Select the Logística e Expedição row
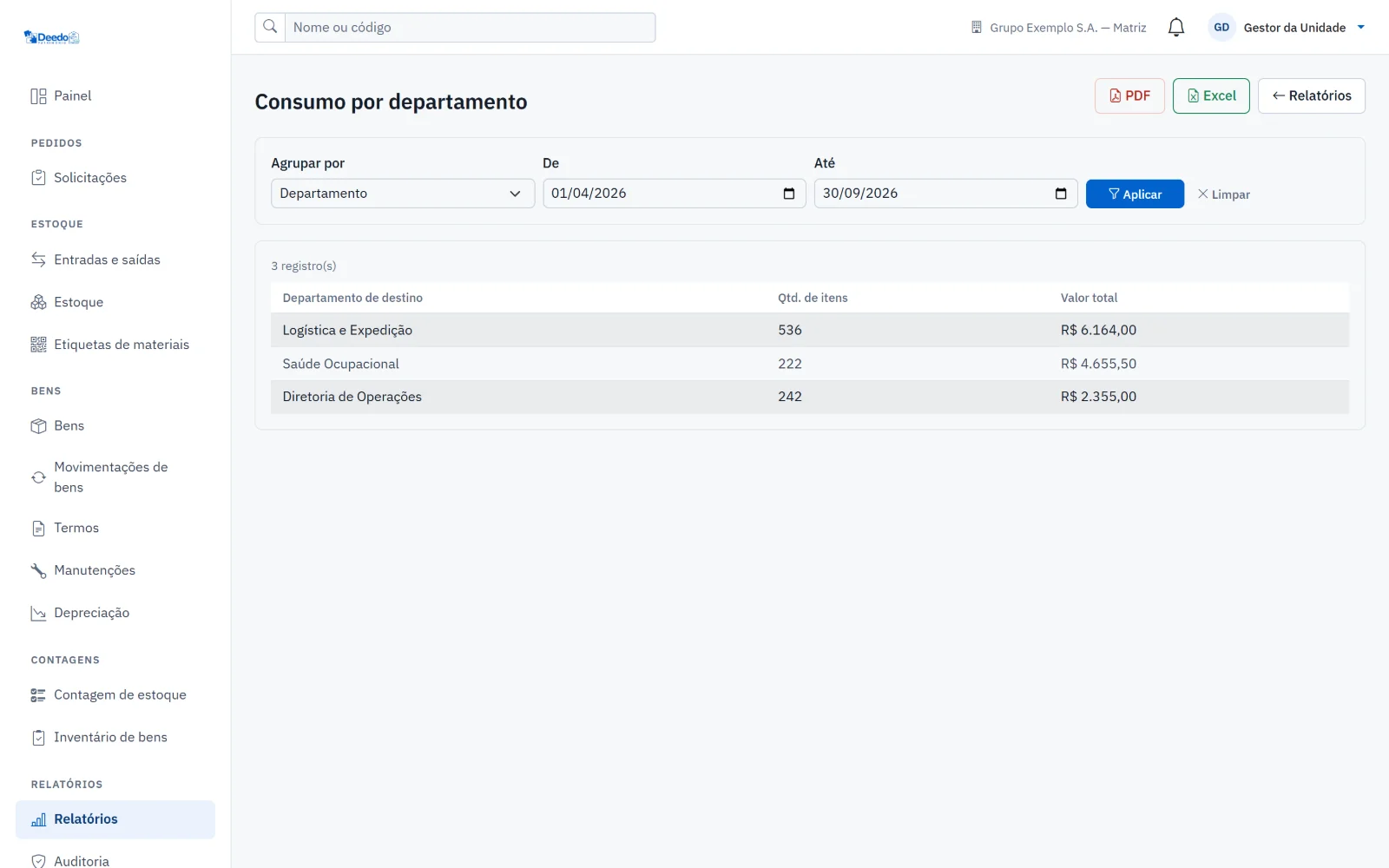Screen dimensions: 1389x868 tap(810, 330)
